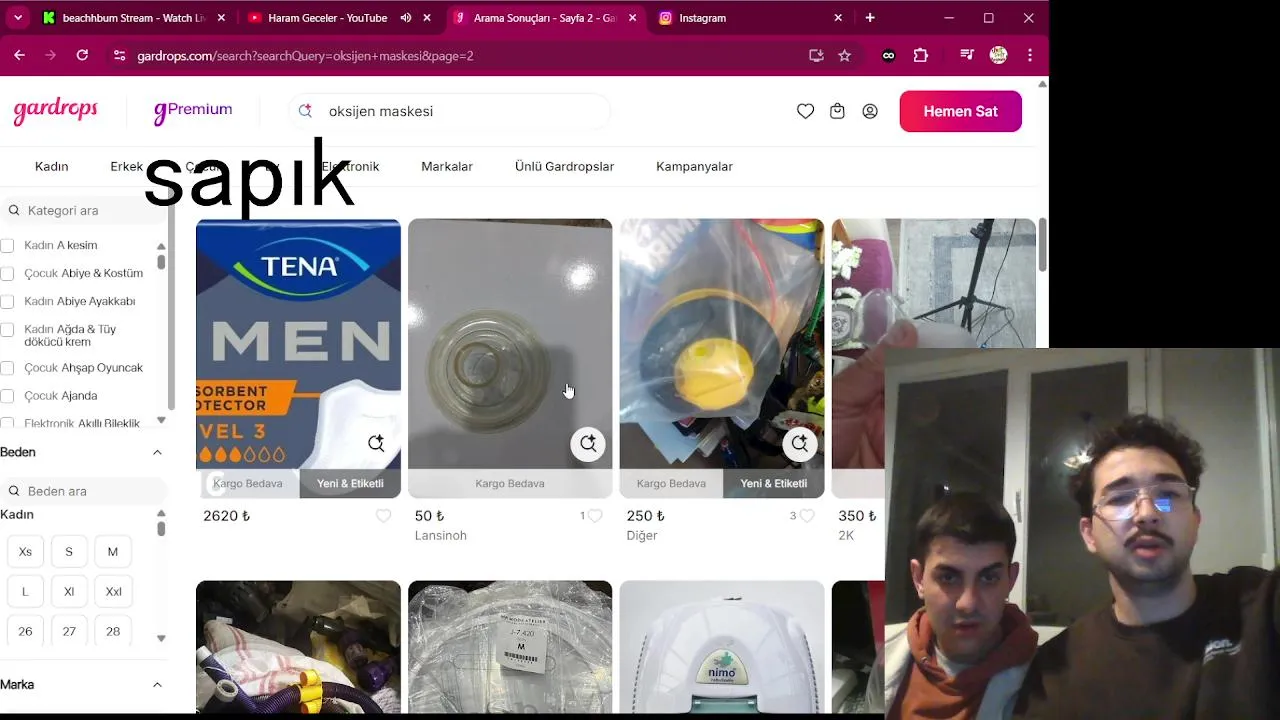The width and height of the screenshot is (1280, 720).
Task: Open the browser extensions puzzle icon
Action: pos(921,56)
